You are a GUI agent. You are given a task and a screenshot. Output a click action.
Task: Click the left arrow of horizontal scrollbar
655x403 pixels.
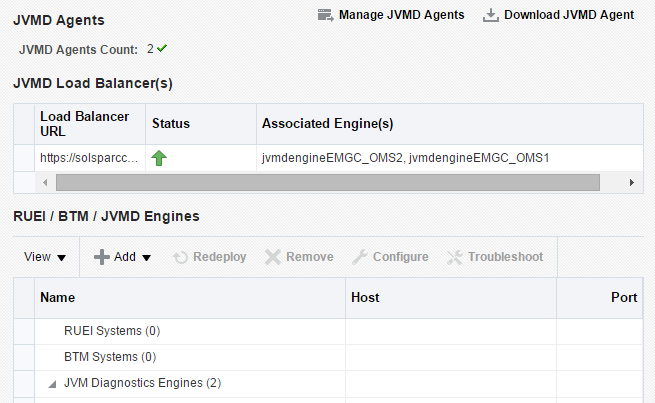pos(45,182)
